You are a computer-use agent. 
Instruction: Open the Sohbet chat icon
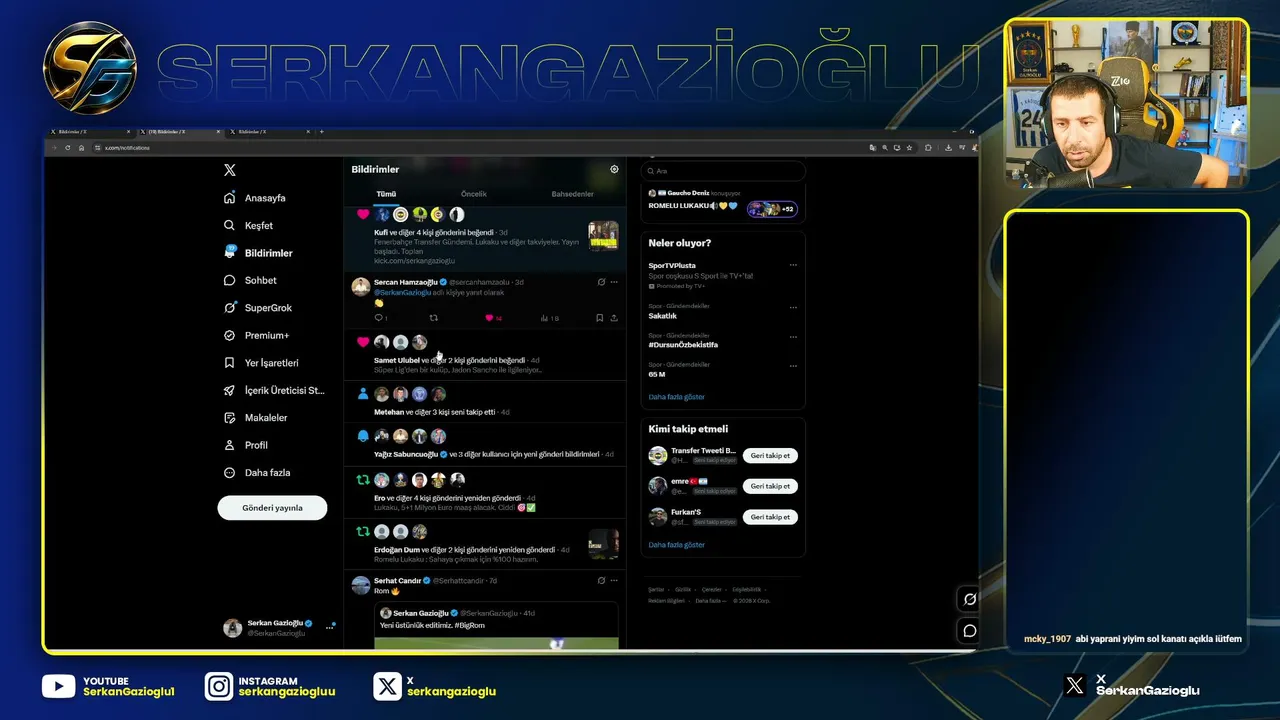click(230, 280)
